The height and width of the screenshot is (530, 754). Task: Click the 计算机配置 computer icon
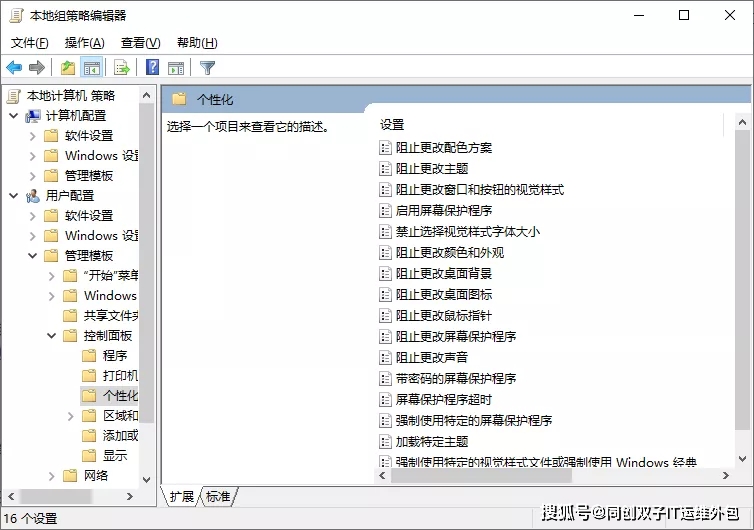[33, 116]
